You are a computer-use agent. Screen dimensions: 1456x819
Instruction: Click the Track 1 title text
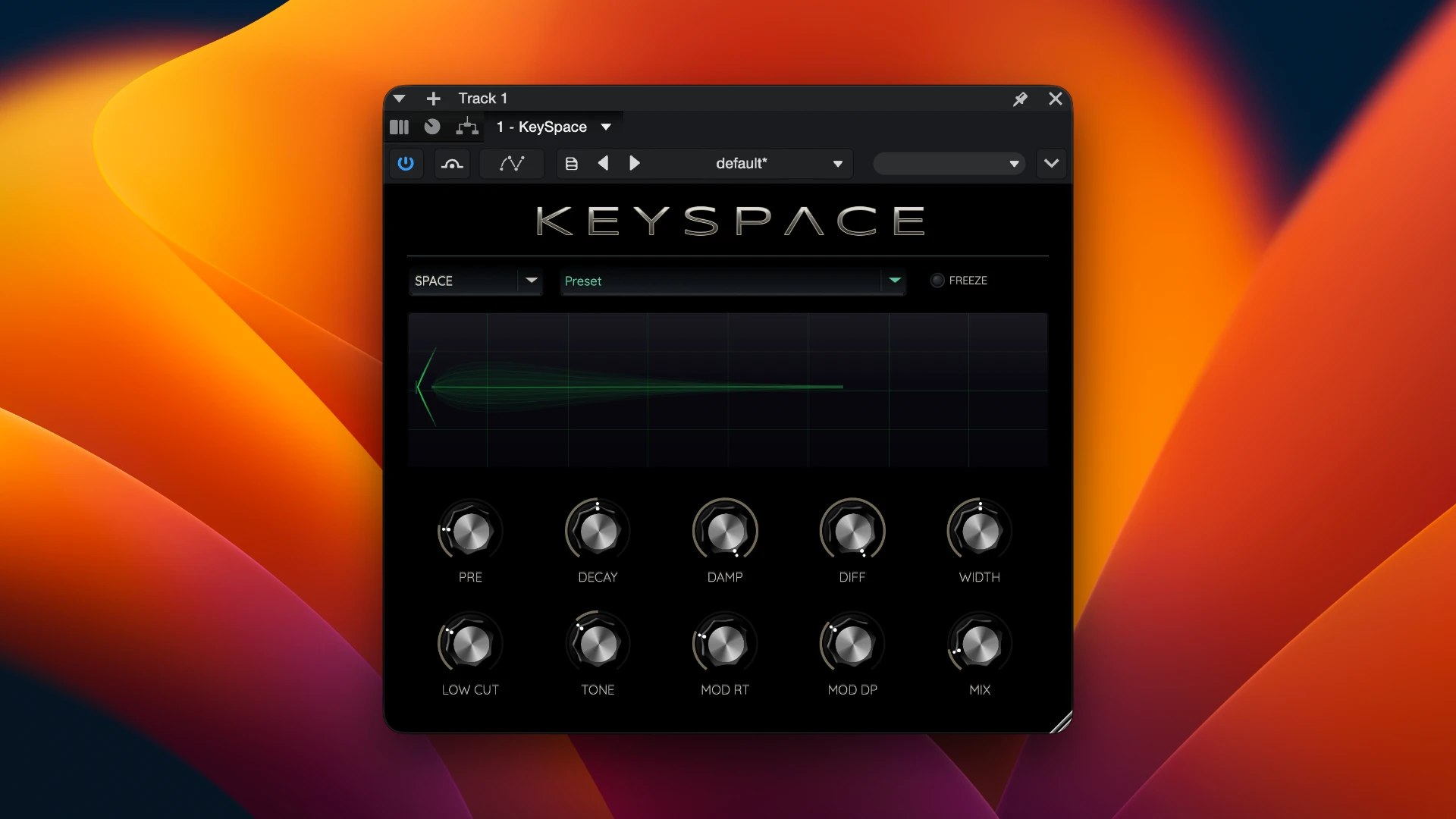482,99
